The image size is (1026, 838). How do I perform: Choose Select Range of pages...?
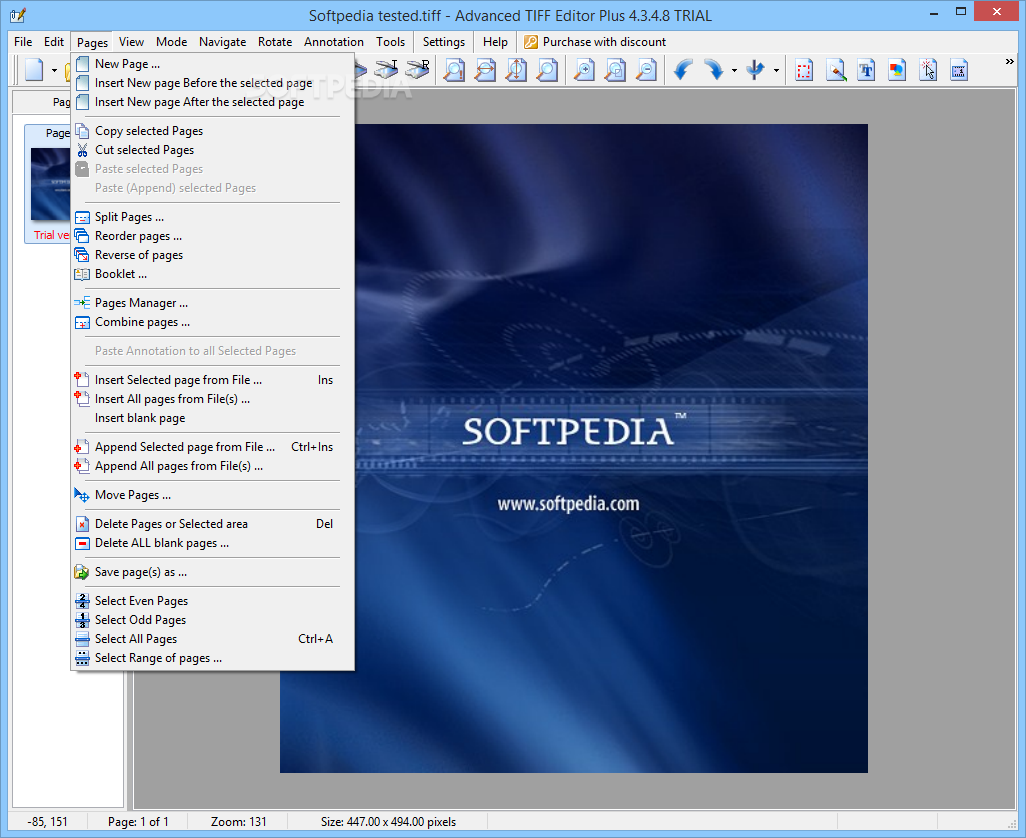(x=213, y=658)
